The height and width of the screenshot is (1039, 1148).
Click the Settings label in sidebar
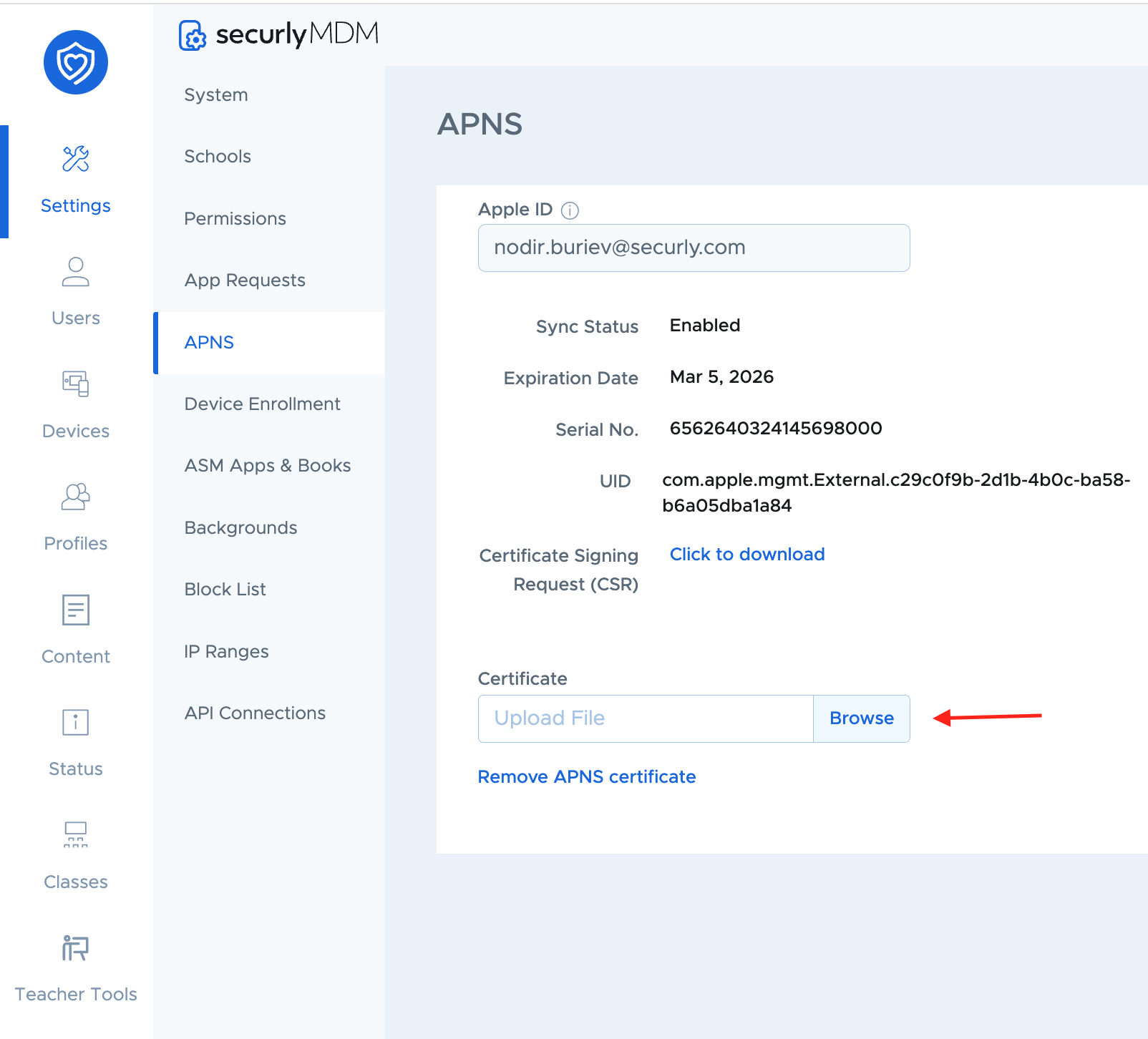(x=76, y=206)
